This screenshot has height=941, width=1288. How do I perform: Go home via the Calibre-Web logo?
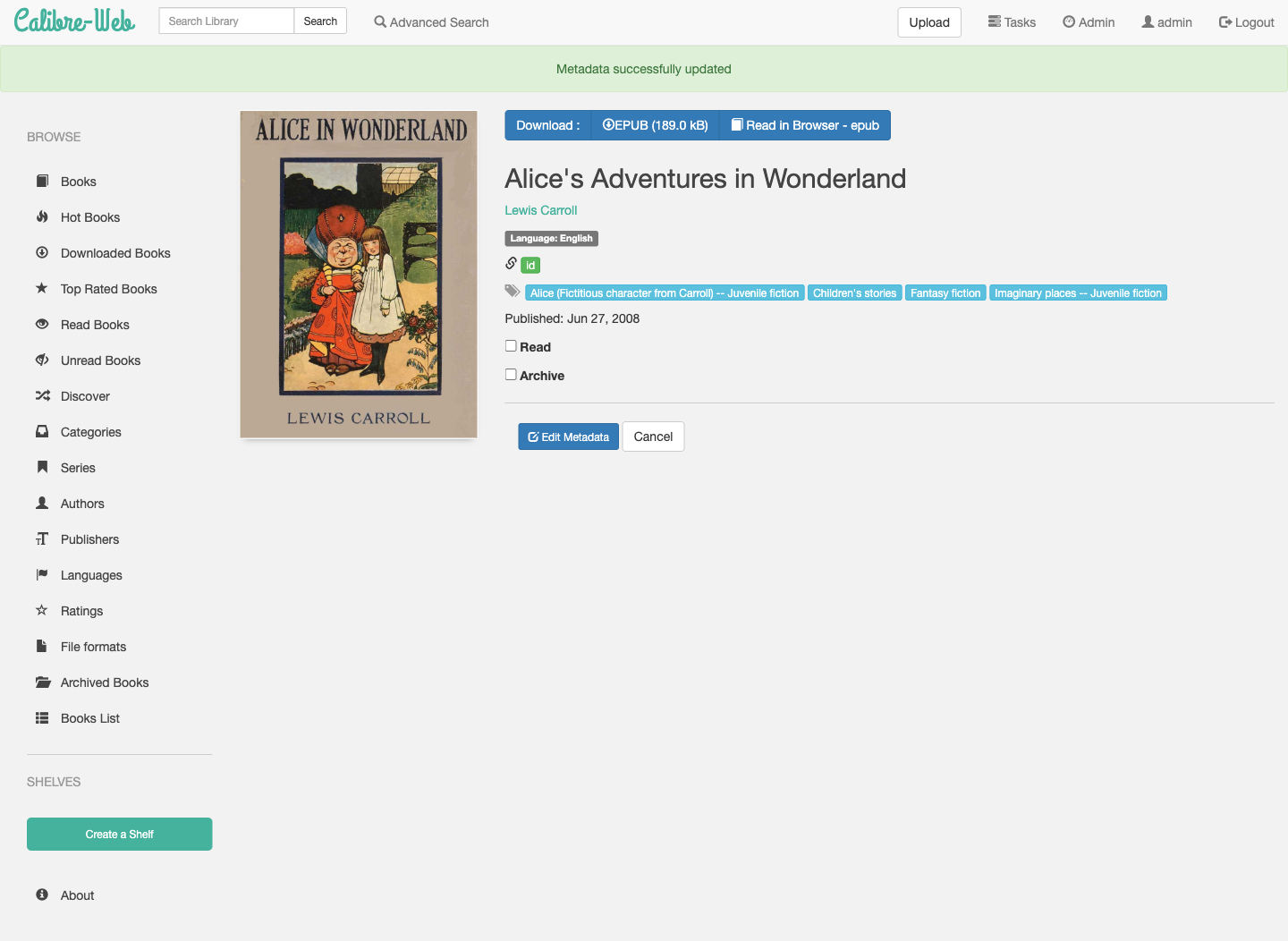[75, 21]
